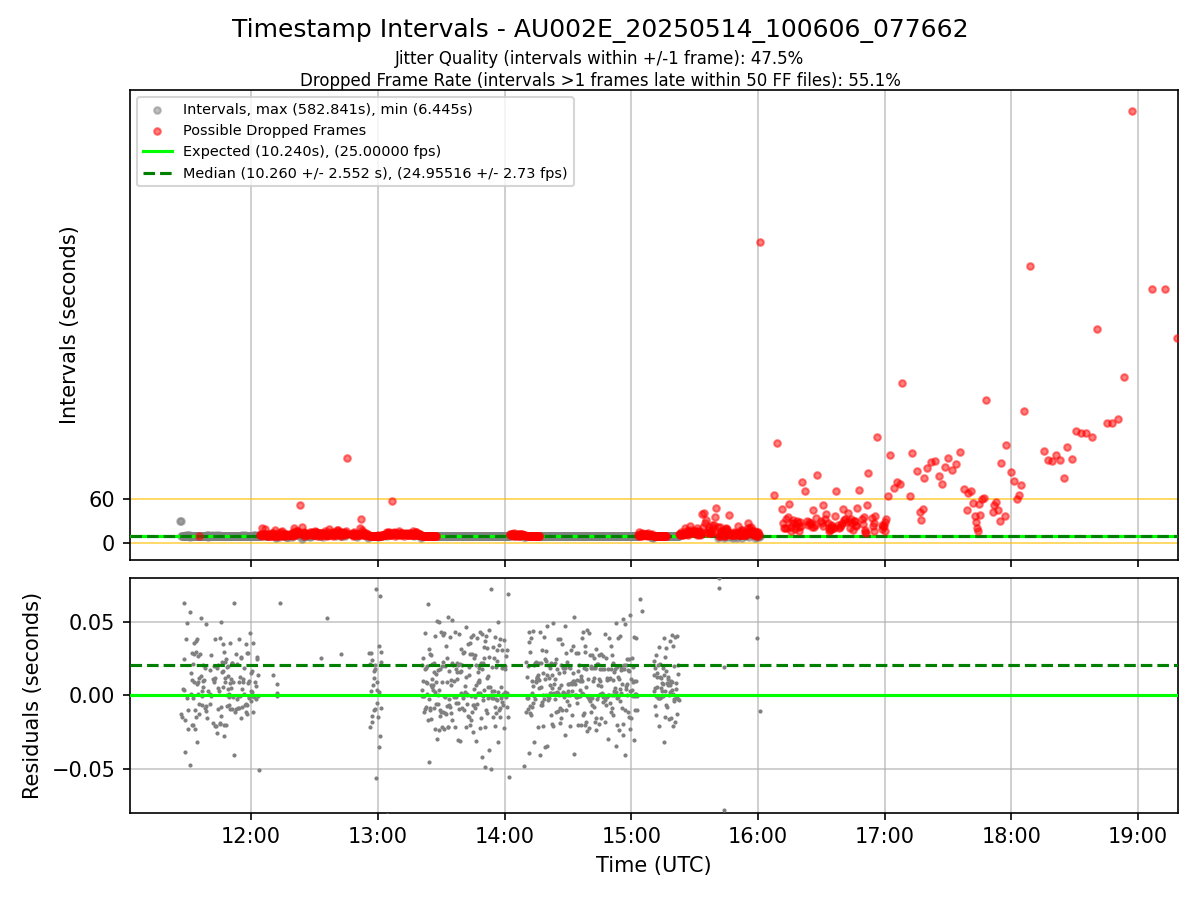Click the dashed green legend line sample

pos(157,174)
